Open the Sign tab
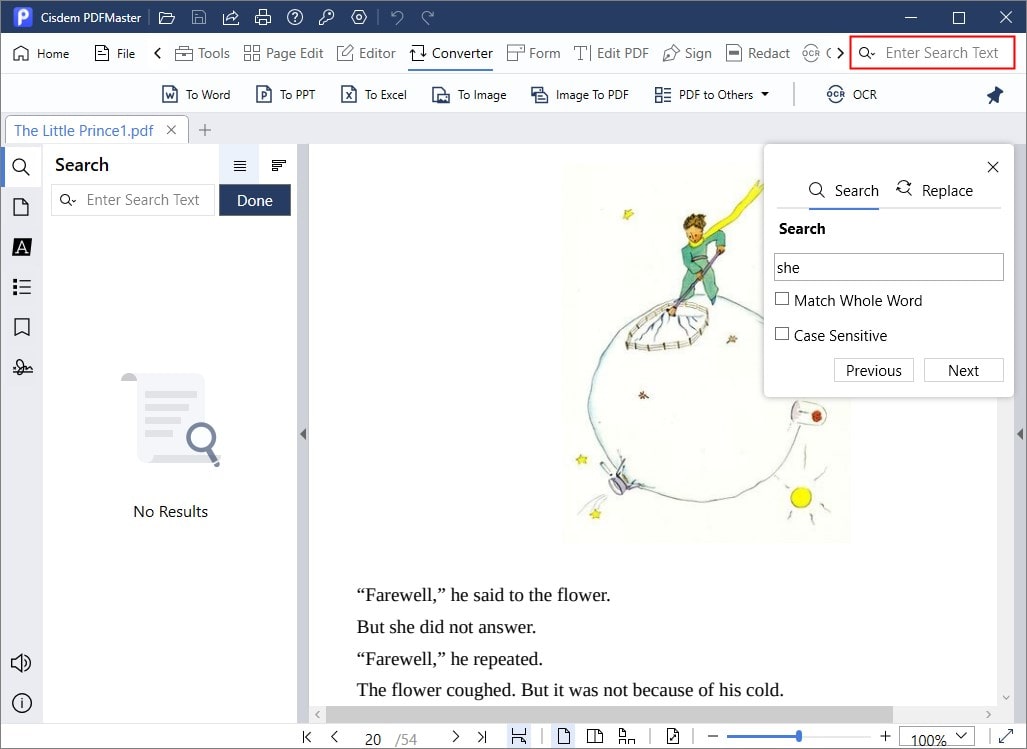 pyautogui.click(x=687, y=53)
